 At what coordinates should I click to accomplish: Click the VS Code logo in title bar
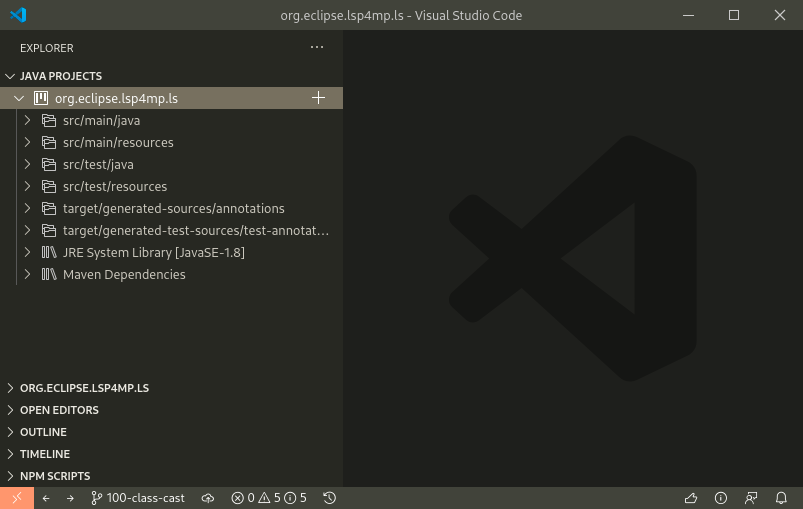18,15
